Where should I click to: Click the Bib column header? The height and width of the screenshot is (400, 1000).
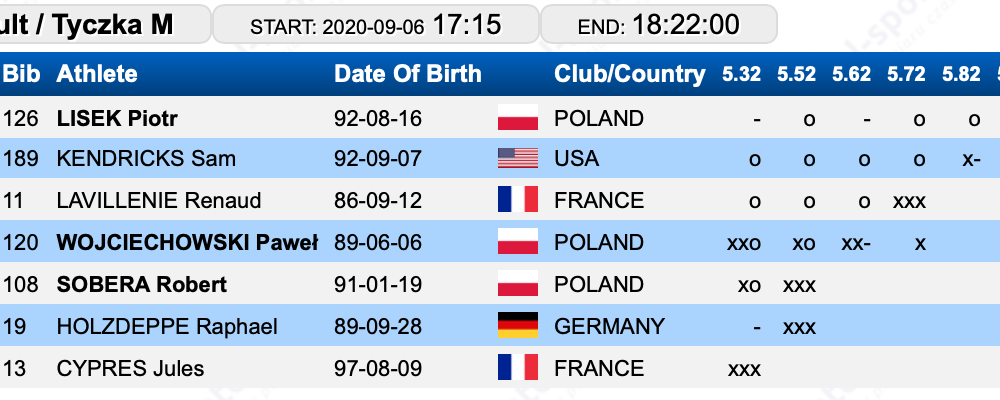pos(22,74)
